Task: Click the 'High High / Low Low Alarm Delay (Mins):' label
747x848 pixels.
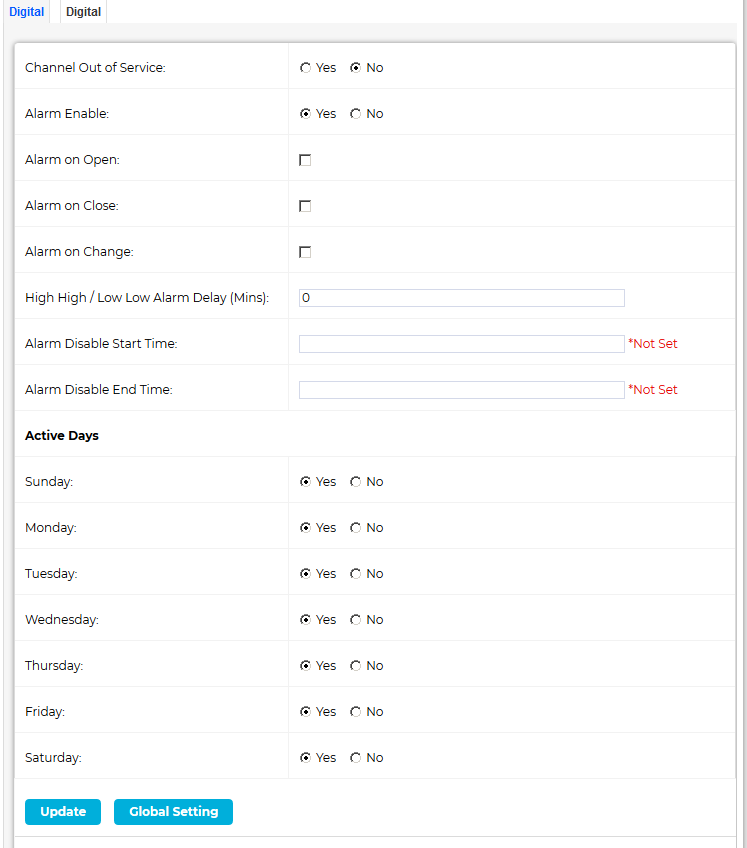Action: pyautogui.click(x=147, y=297)
